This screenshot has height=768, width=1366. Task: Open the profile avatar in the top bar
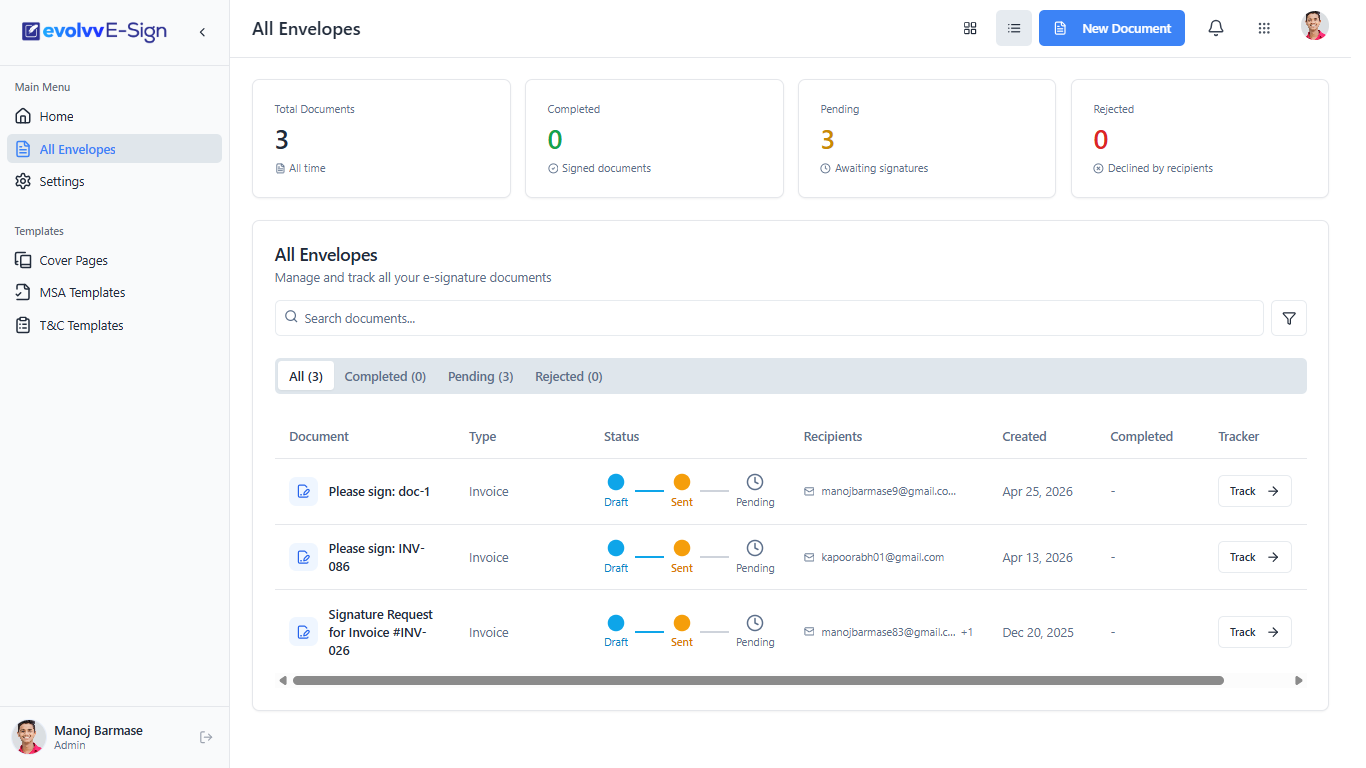(x=1315, y=26)
